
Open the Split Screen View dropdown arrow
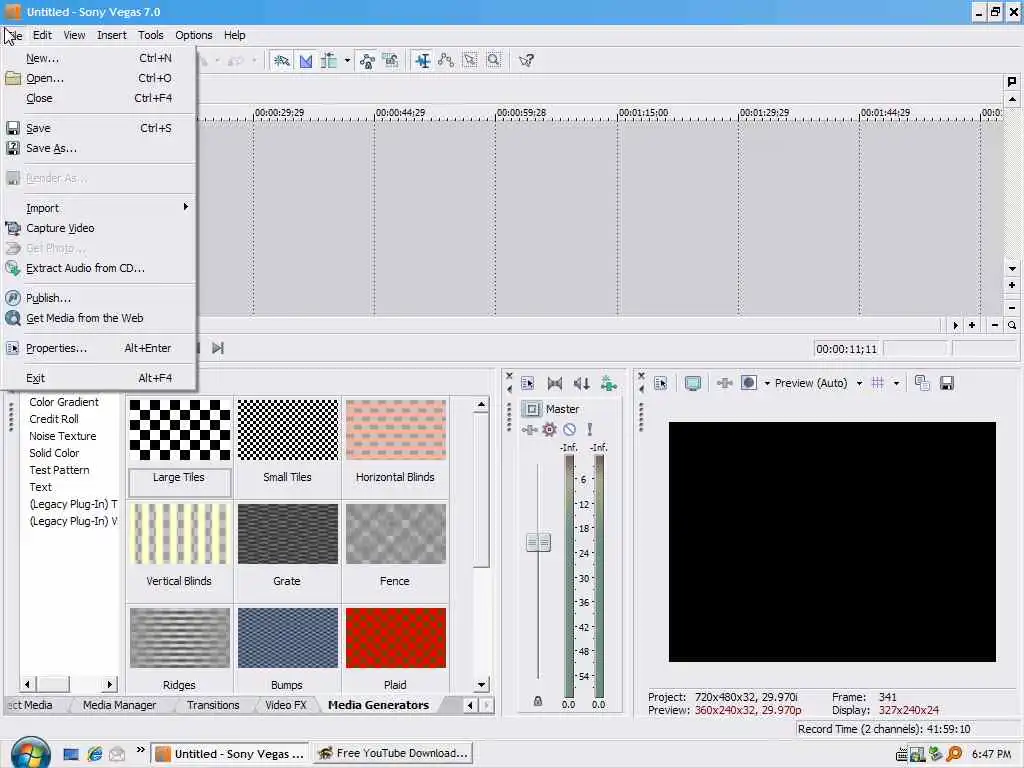(x=767, y=383)
